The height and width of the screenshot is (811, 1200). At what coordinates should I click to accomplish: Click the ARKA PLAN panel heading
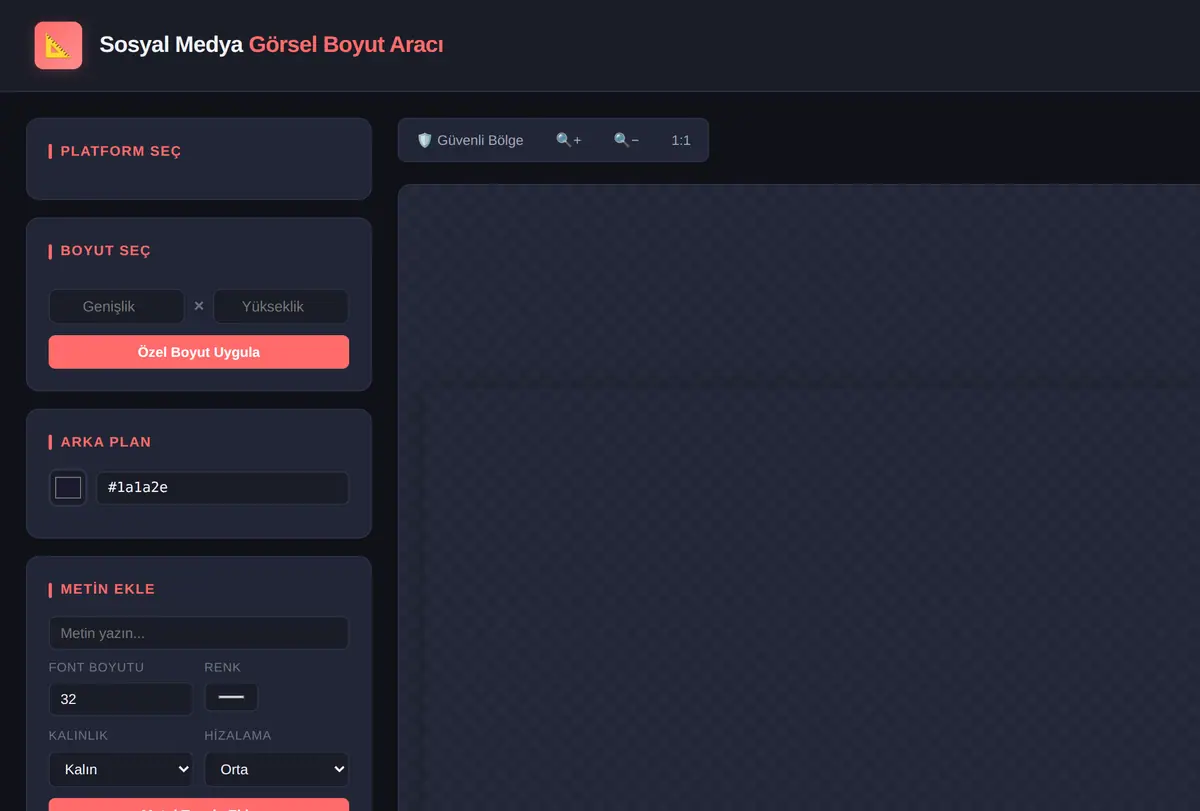point(106,442)
